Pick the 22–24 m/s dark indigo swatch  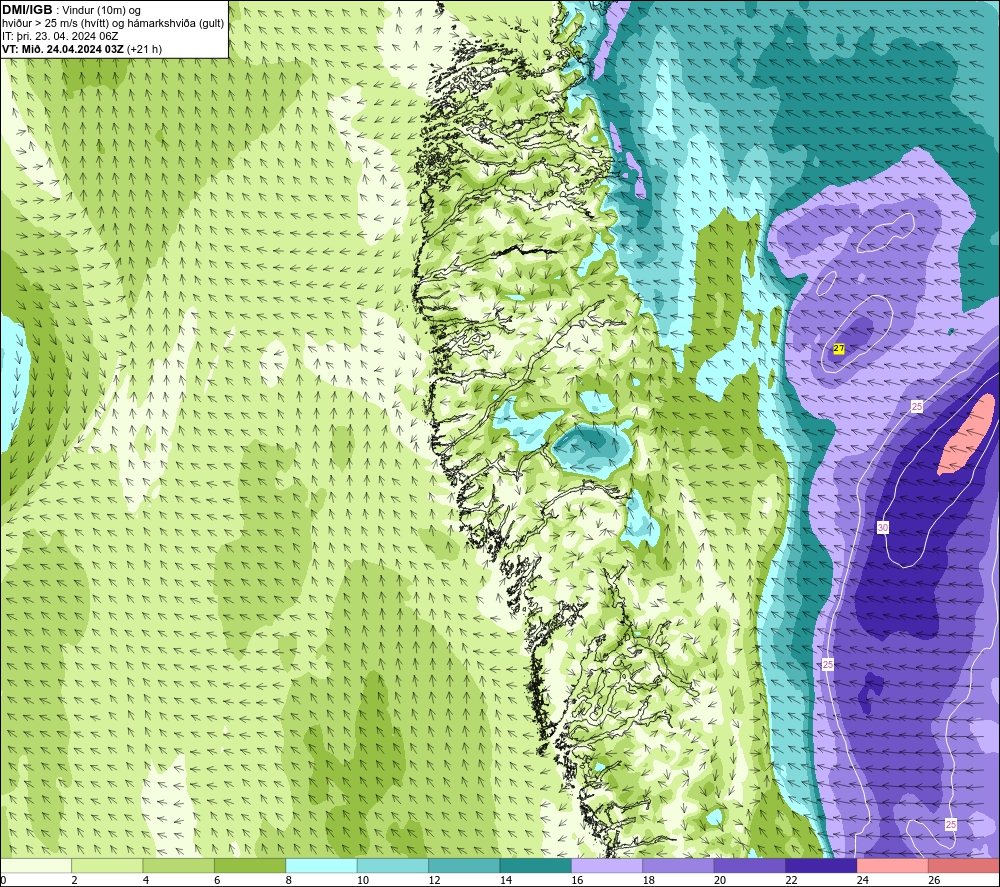click(821, 865)
